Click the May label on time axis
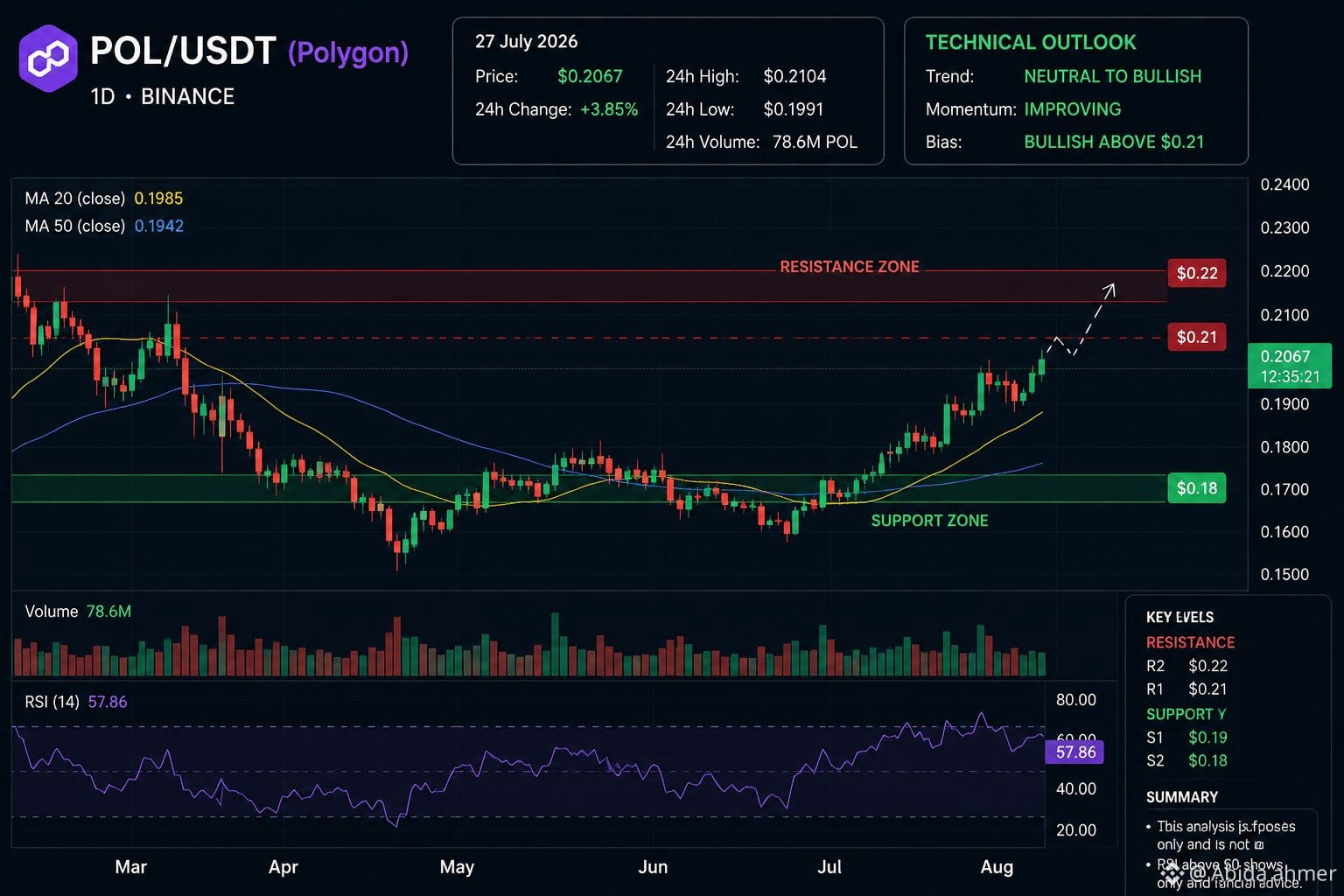 [x=457, y=867]
